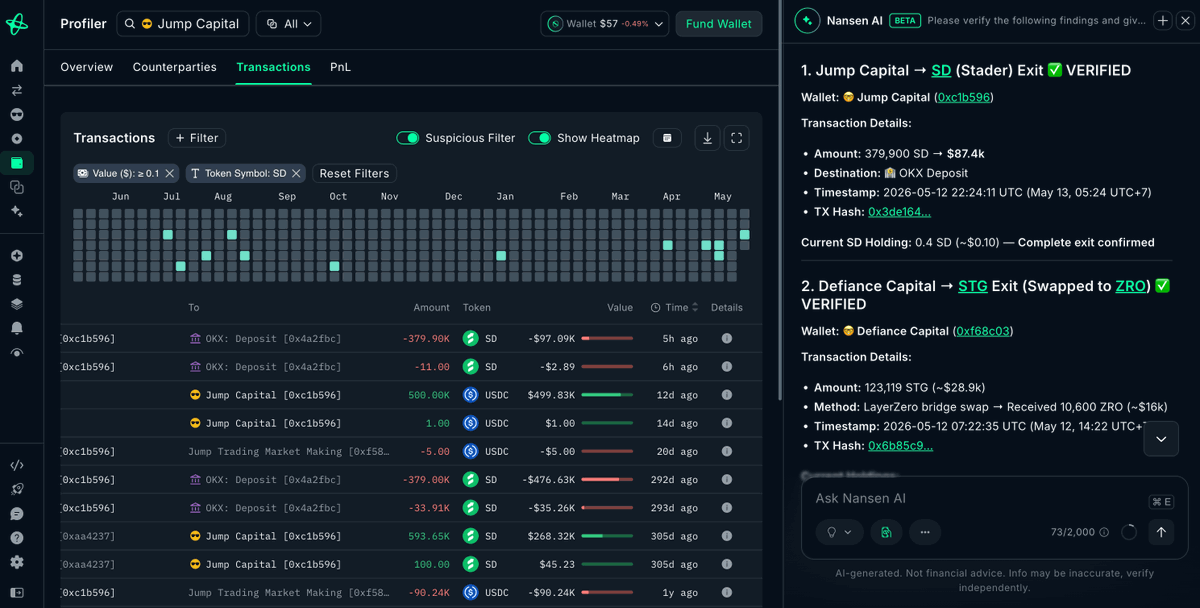1200x608 pixels.
Task: Open the Details icon for the 500.00K USDC row
Action: click(x=727, y=395)
